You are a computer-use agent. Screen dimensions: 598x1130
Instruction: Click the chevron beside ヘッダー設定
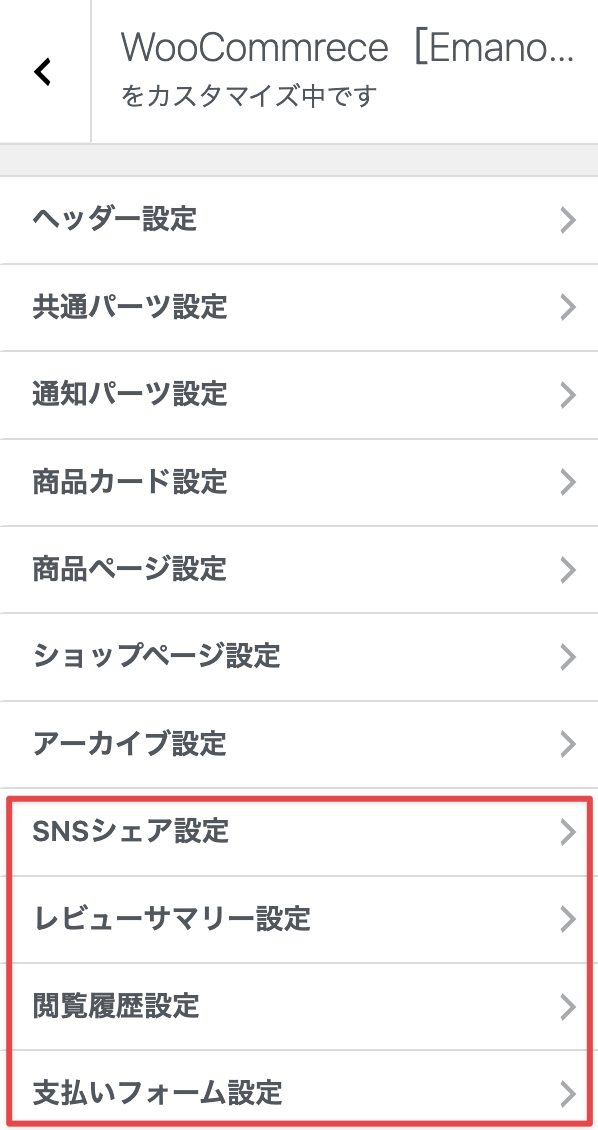point(568,220)
